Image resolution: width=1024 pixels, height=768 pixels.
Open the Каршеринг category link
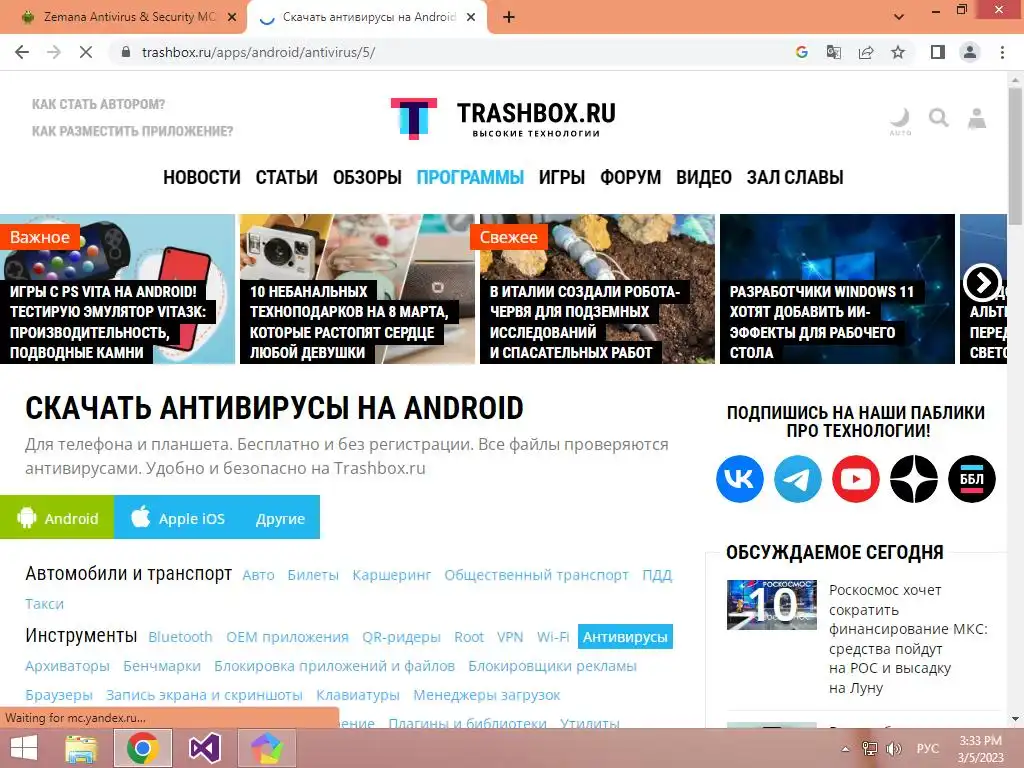point(392,575)
